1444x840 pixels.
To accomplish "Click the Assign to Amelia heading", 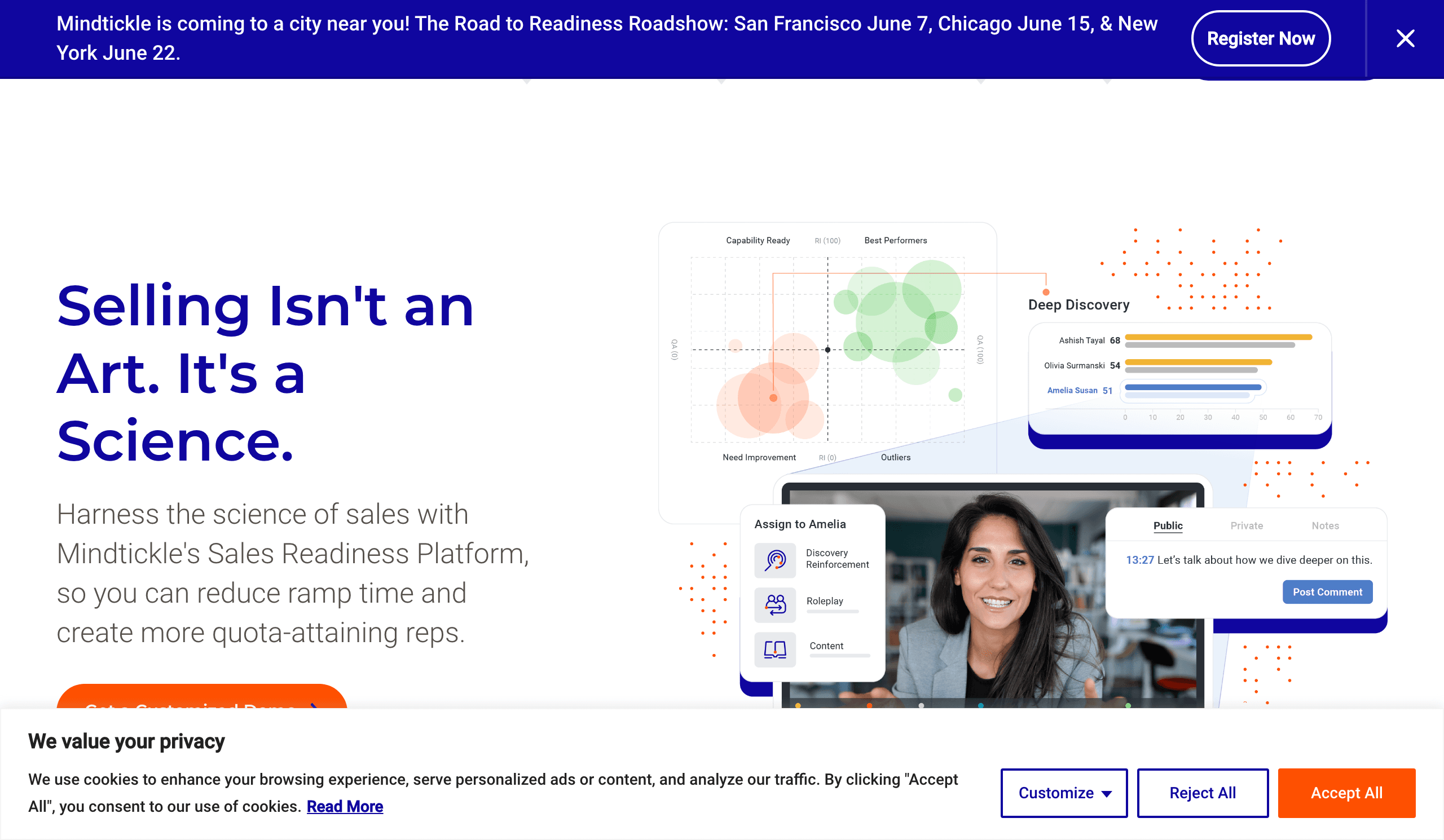I will pos(800,524).
